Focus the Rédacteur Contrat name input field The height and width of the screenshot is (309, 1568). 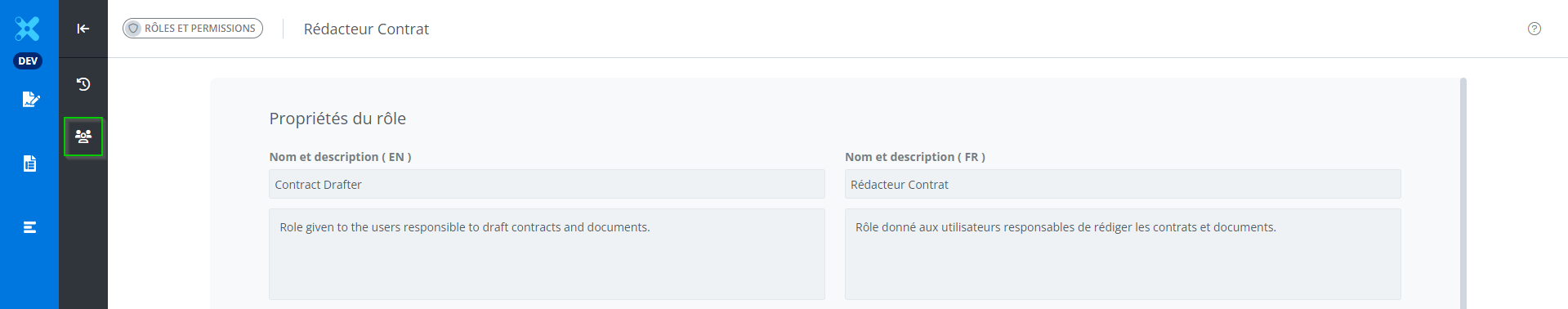pos(1123,184)
